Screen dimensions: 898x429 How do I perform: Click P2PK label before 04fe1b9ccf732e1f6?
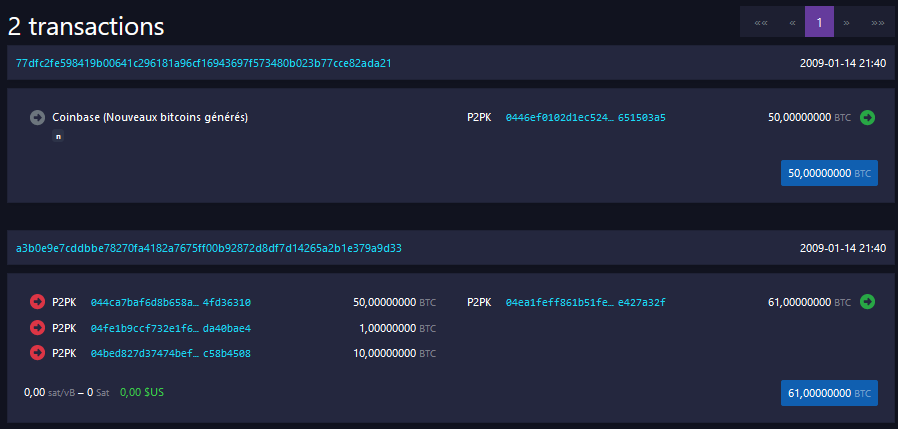click(x=64, y=328)
